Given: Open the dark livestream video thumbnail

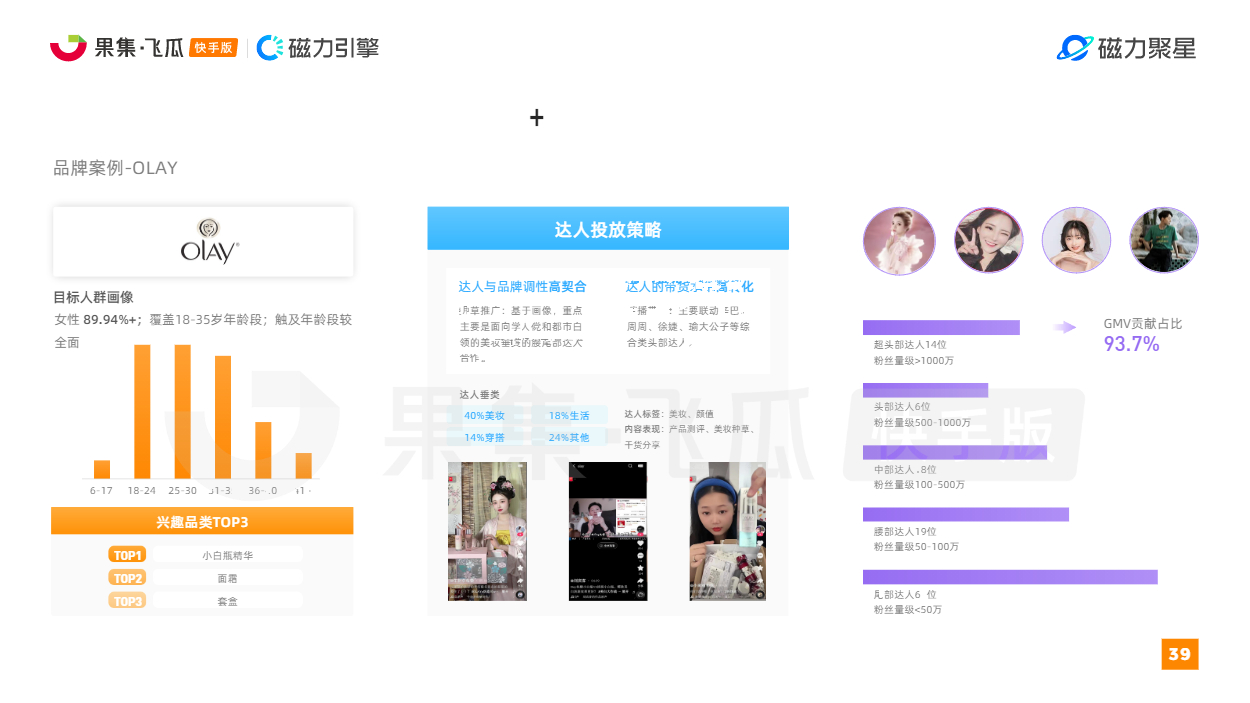Looking at the screenshot, I should click(x=608, y=531).
